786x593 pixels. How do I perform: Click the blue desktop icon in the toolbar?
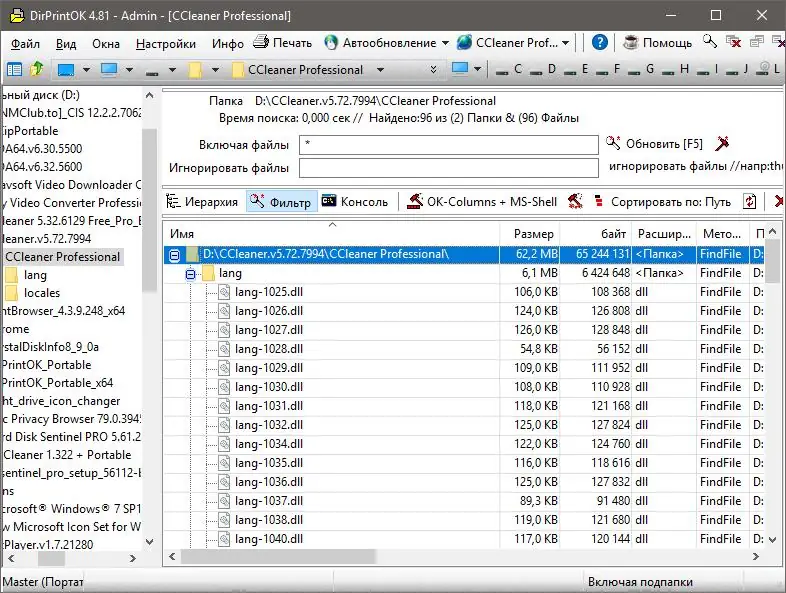pyautogui.click(x=66, y=69)
